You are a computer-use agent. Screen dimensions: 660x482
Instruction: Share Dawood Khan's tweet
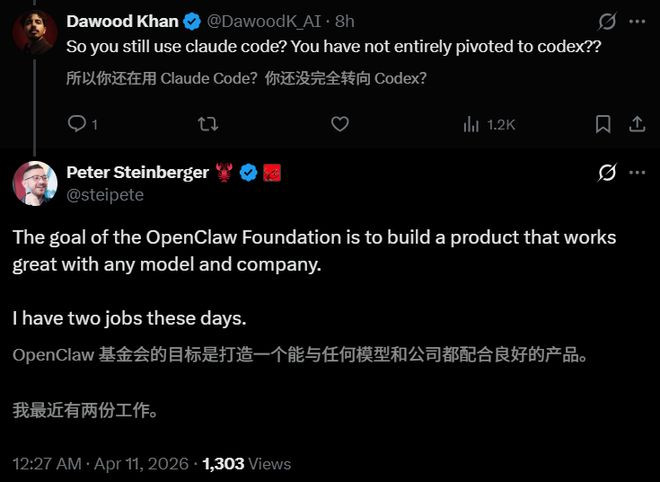(635, 124)
